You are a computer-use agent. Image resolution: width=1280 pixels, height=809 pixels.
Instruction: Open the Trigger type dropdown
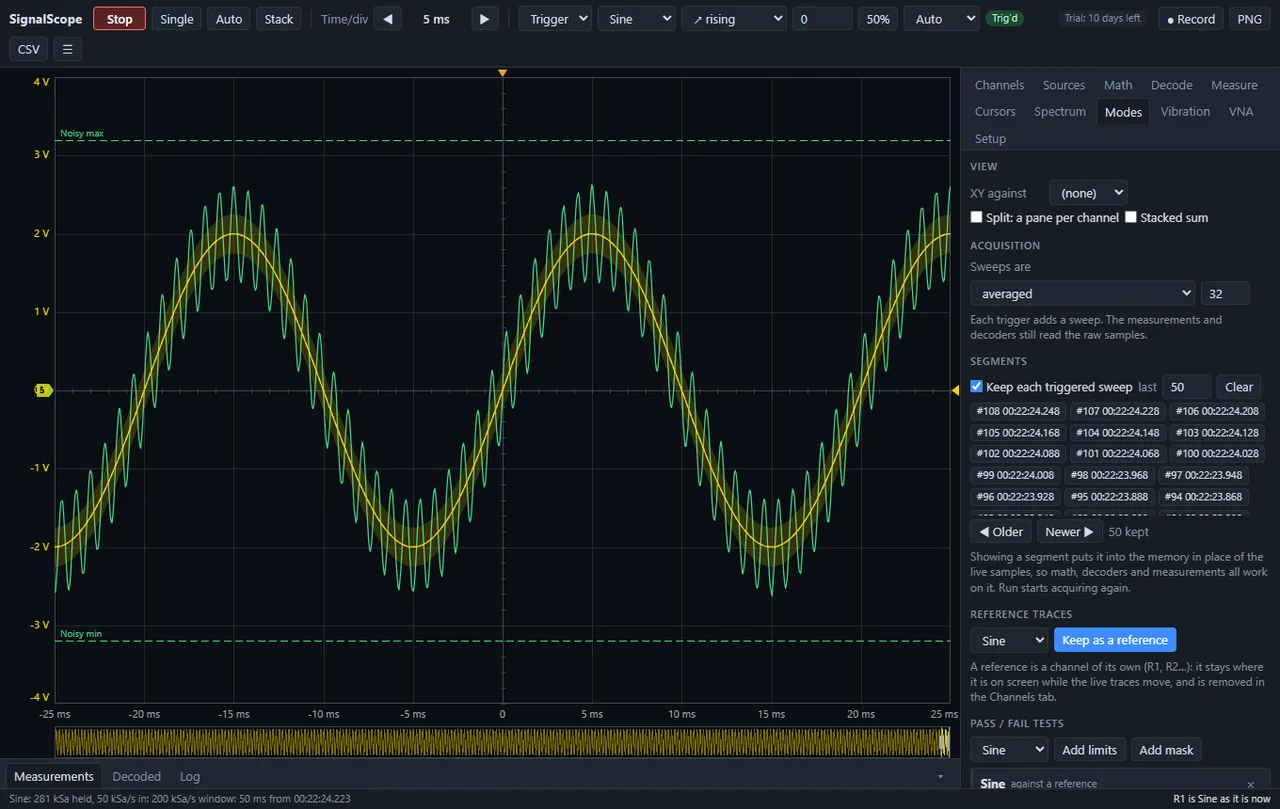555,19
